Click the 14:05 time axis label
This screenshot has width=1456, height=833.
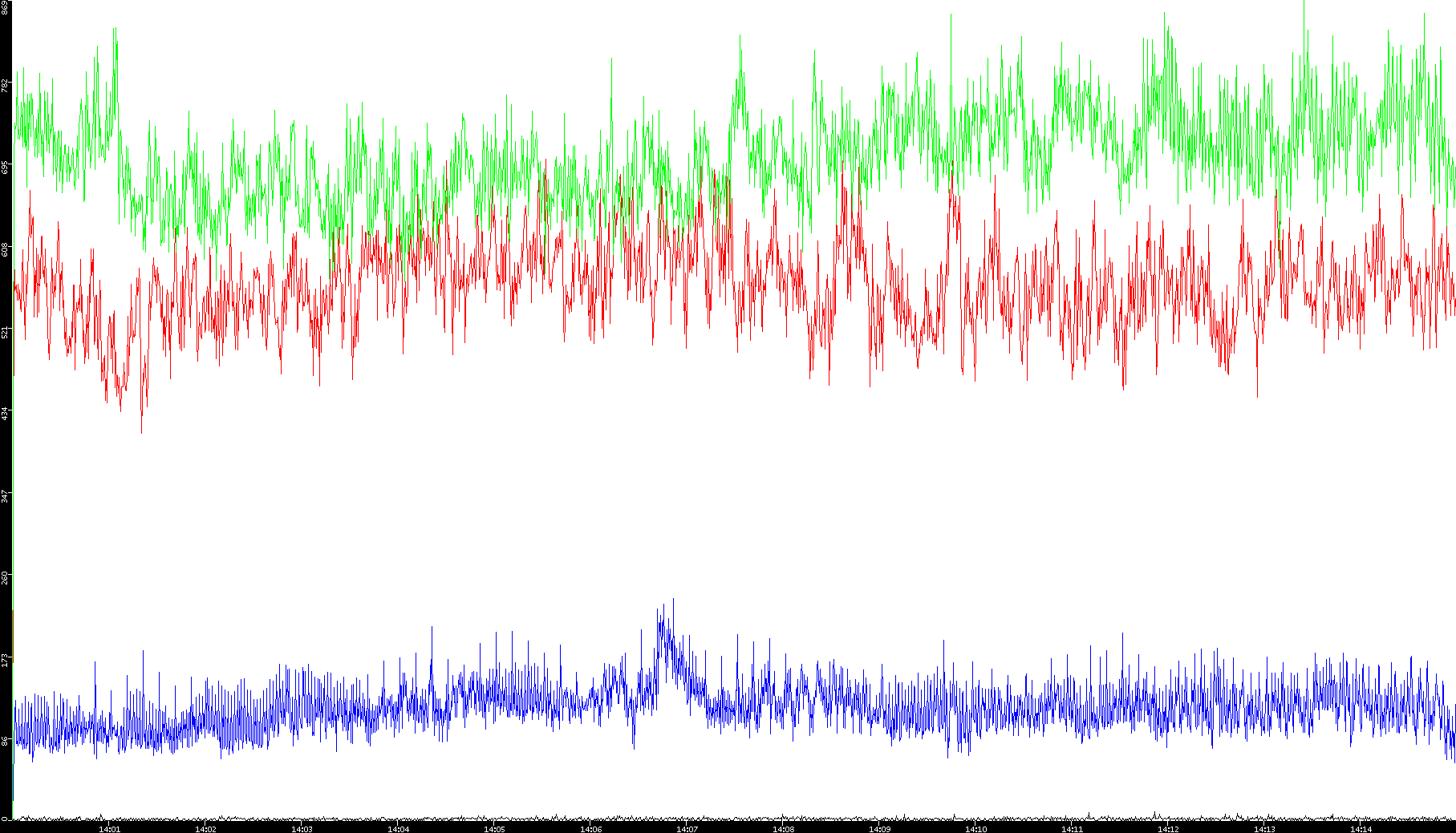[x=494, y=829]
